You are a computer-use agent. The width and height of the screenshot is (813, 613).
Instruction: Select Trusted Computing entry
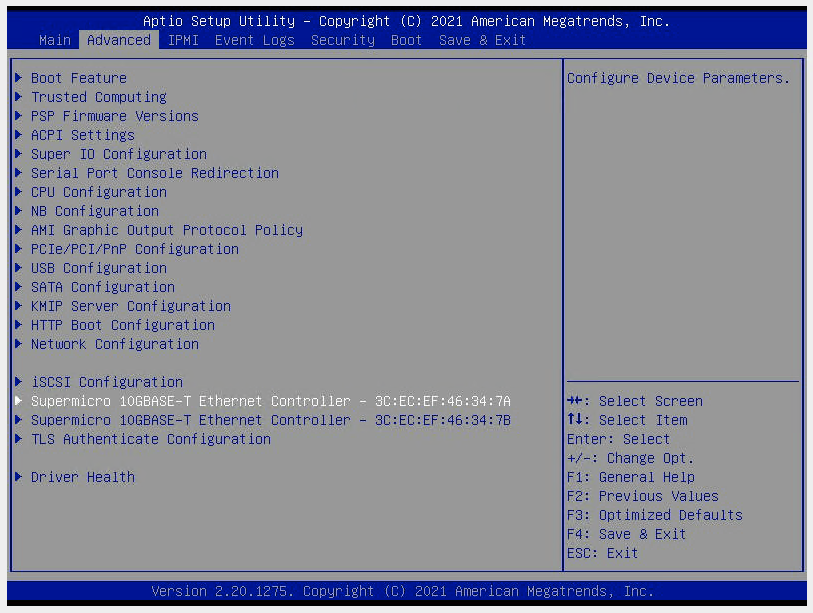pos(97,97)
